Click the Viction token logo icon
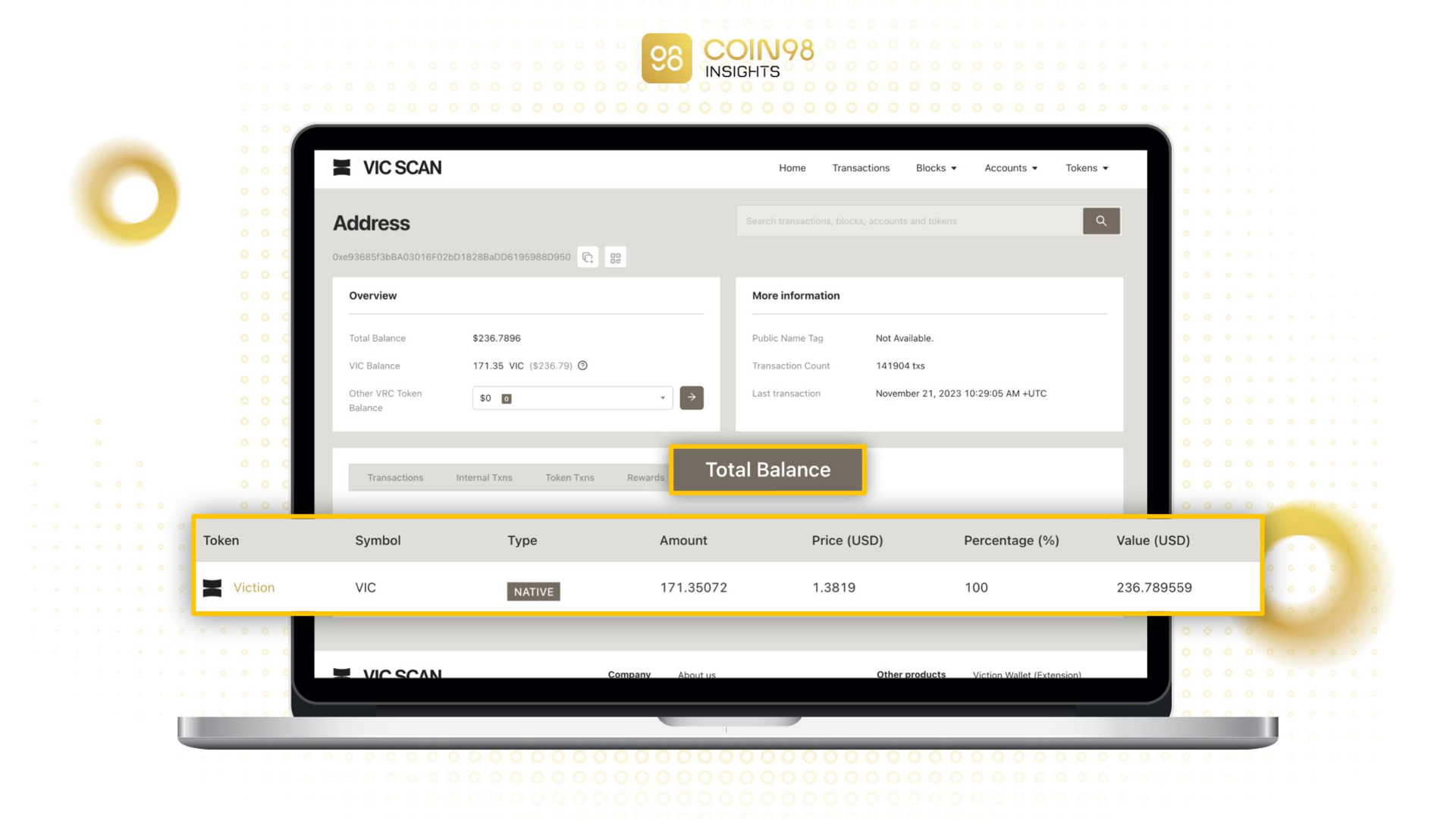1456x819 pixels. pos(212,588)
